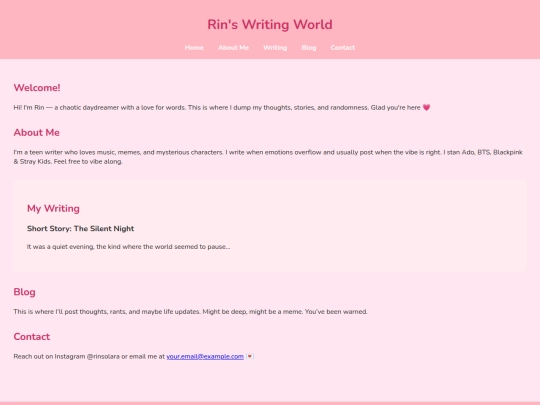
Task: Open the Blog link in the header
Action: [309, 48]
